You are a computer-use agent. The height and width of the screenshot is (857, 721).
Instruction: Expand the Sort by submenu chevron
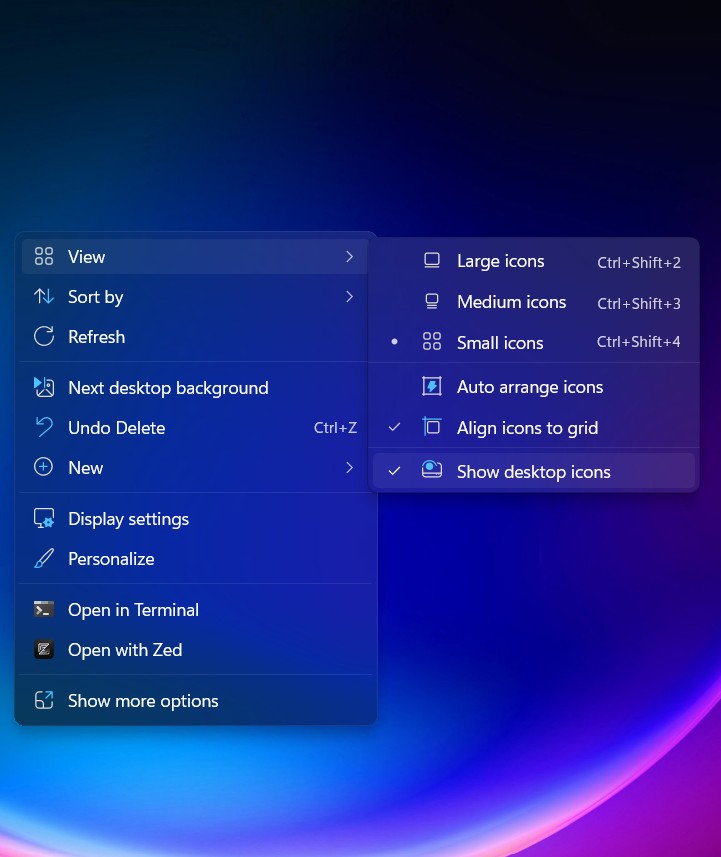coord(350,296)
